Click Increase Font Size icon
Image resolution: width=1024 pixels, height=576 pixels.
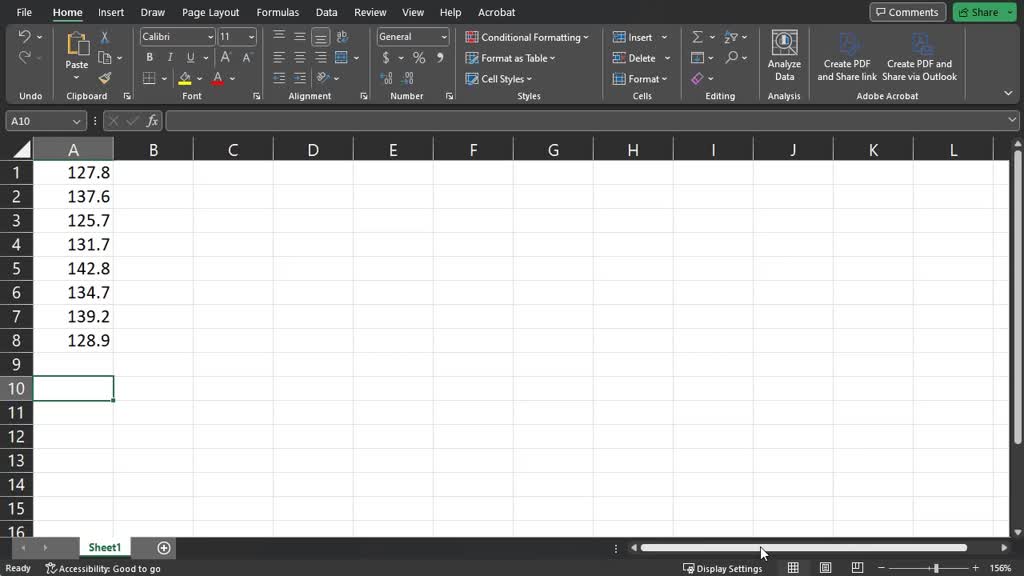point(226,58)
